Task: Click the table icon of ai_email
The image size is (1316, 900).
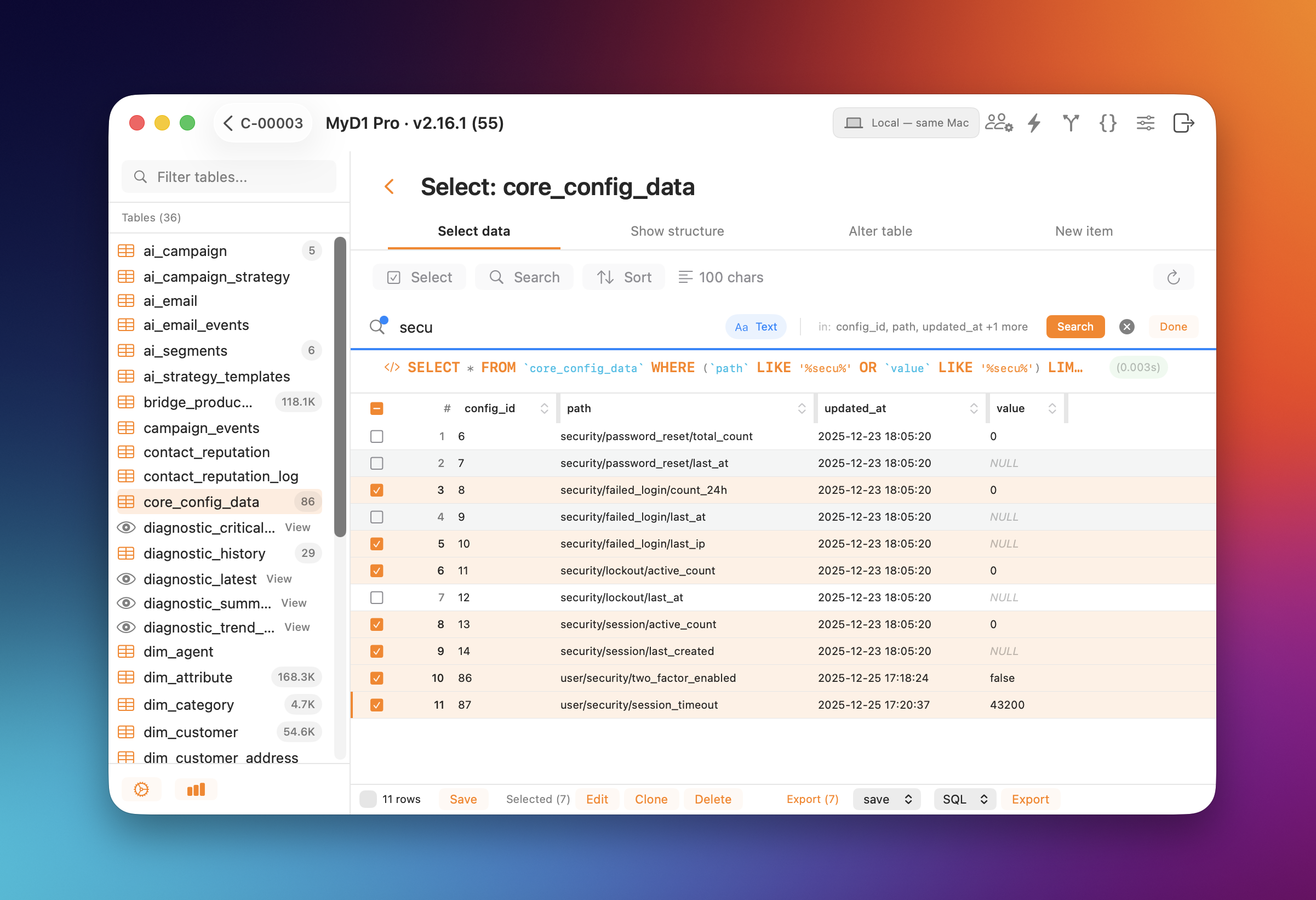Action: tap(126, 301)
